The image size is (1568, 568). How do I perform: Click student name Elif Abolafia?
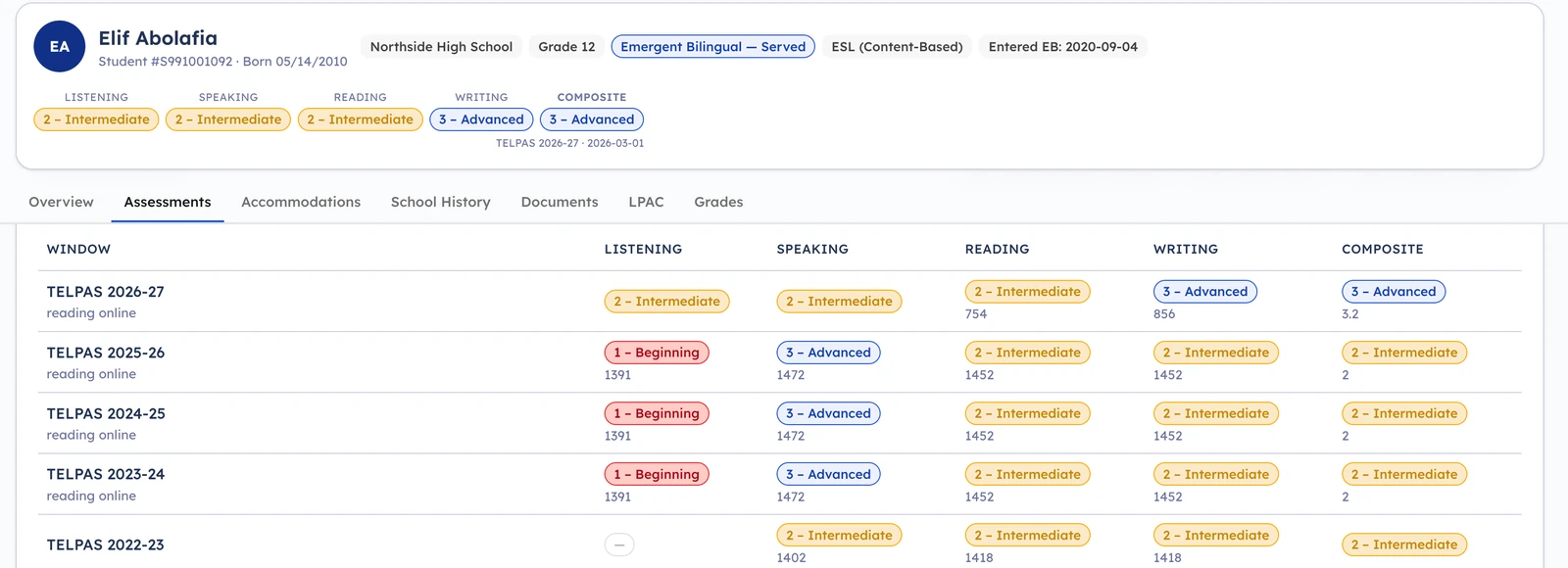pos(158,38)
